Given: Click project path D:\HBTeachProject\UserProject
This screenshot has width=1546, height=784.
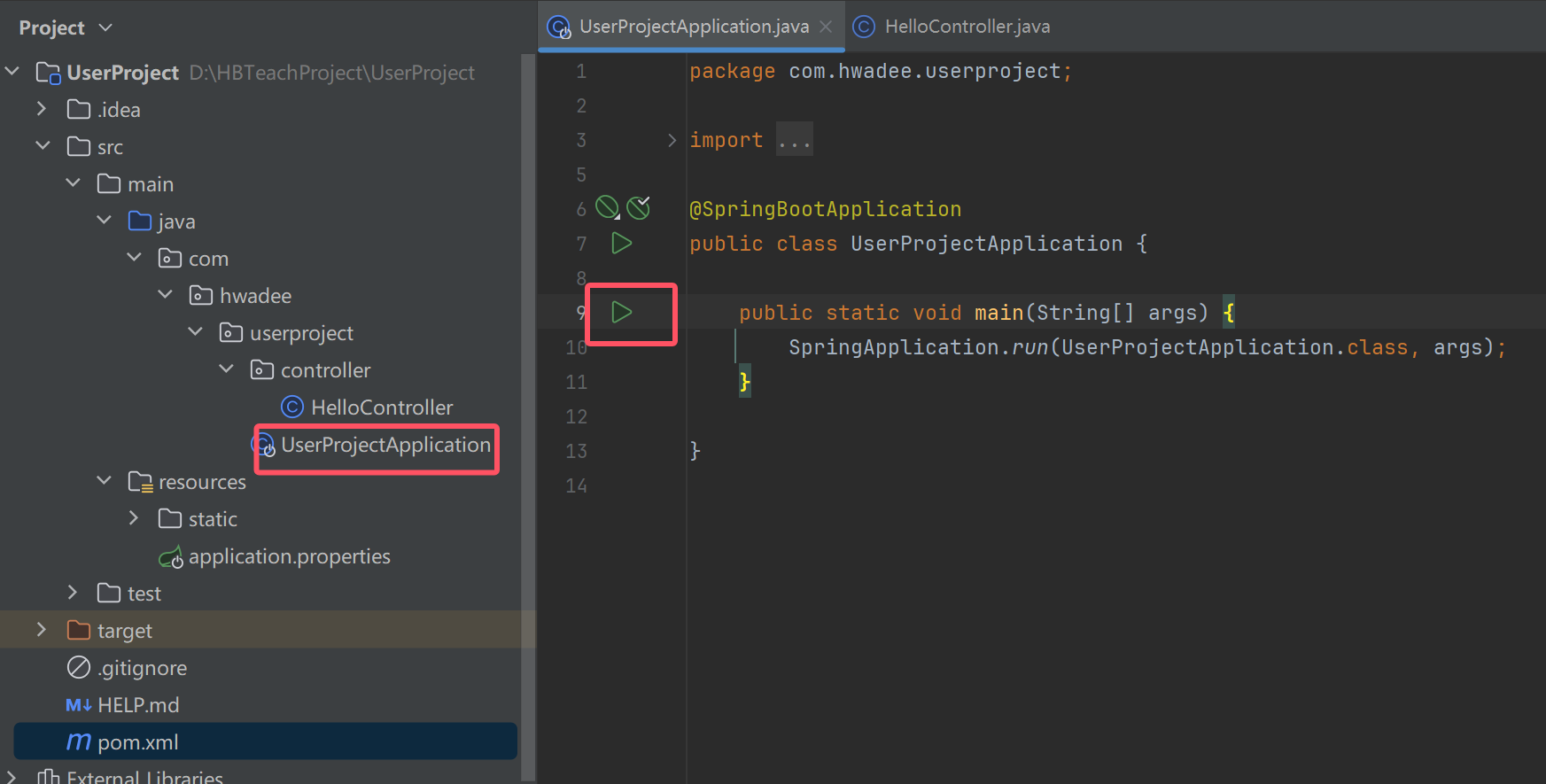Looking at the screenshot, I should (x=331, y=73).
